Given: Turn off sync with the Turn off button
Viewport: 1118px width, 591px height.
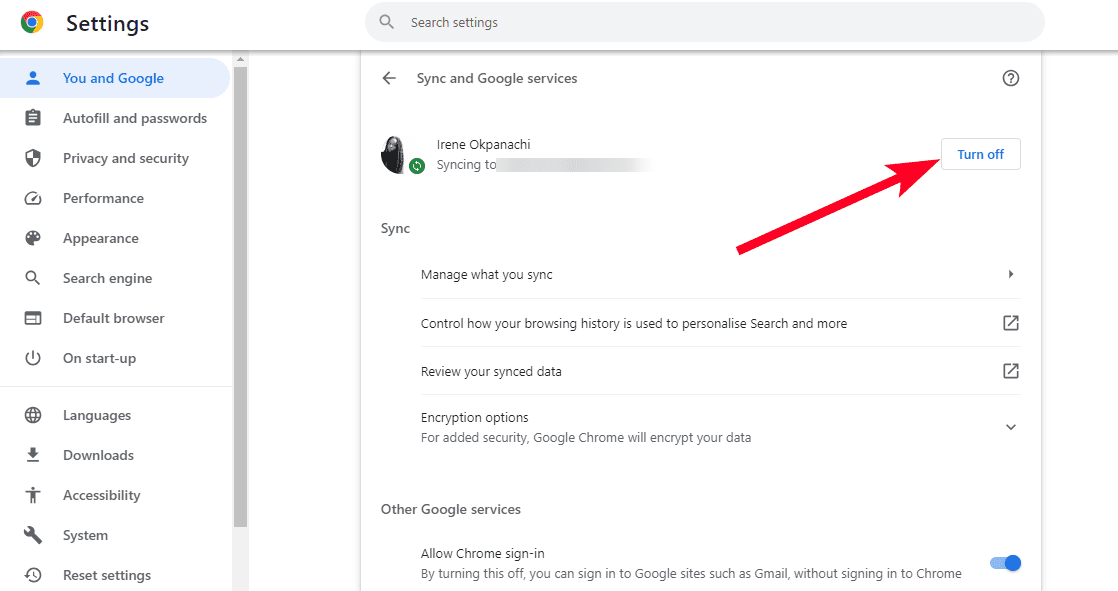Looking at the screenshot, I should click(980, 154).
